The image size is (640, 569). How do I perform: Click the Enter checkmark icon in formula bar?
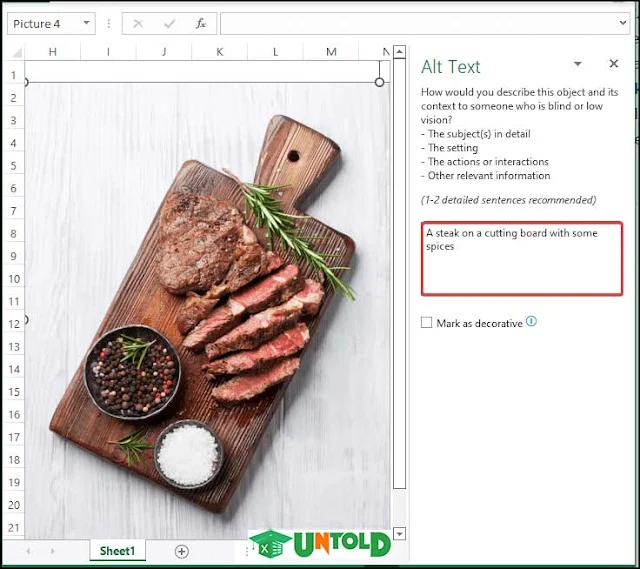pos(169,24)
